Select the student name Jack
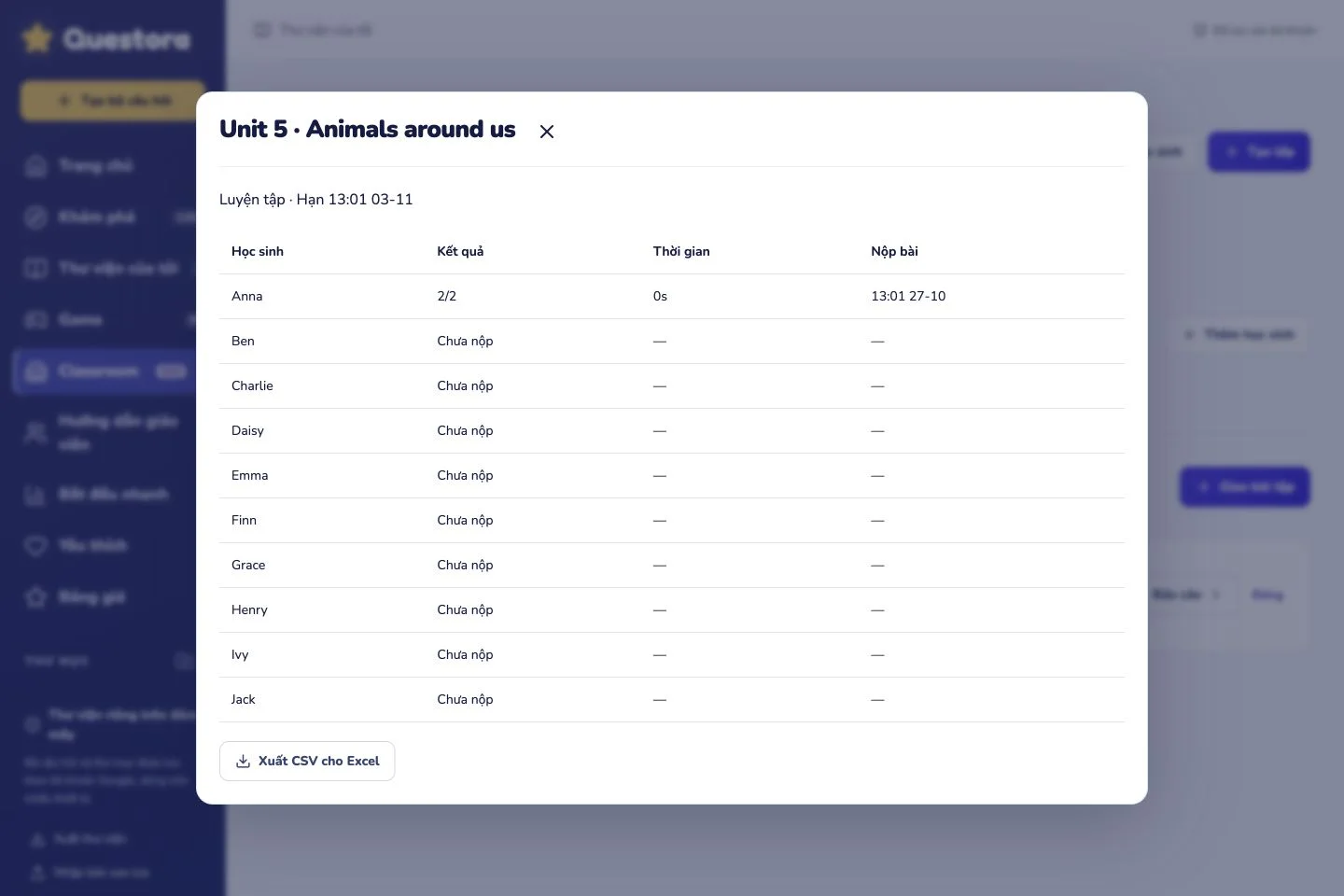The width and height of the screenshot is (1344, 896). point(244,700)
